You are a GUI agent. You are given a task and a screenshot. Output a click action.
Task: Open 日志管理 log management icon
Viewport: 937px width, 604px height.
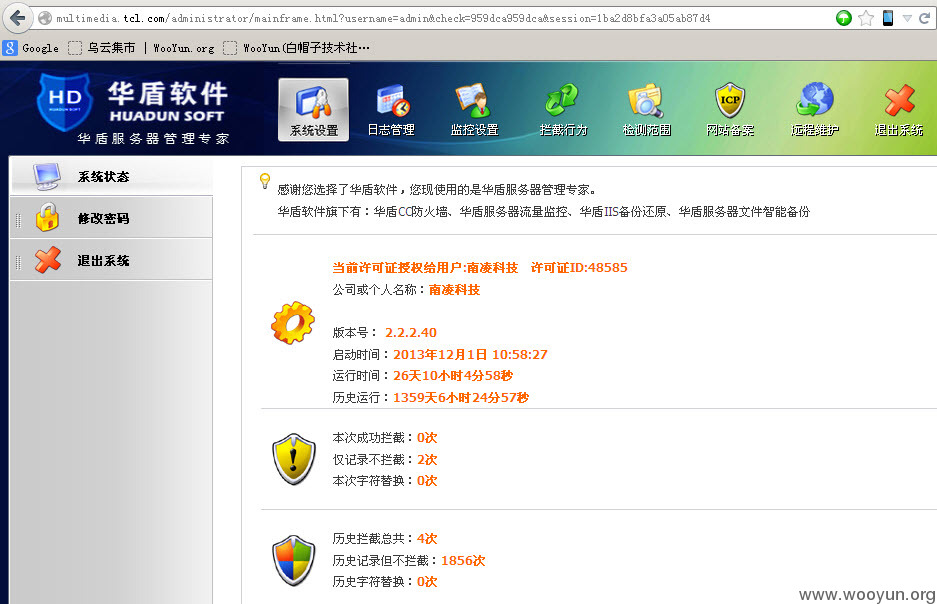point(391,110)
